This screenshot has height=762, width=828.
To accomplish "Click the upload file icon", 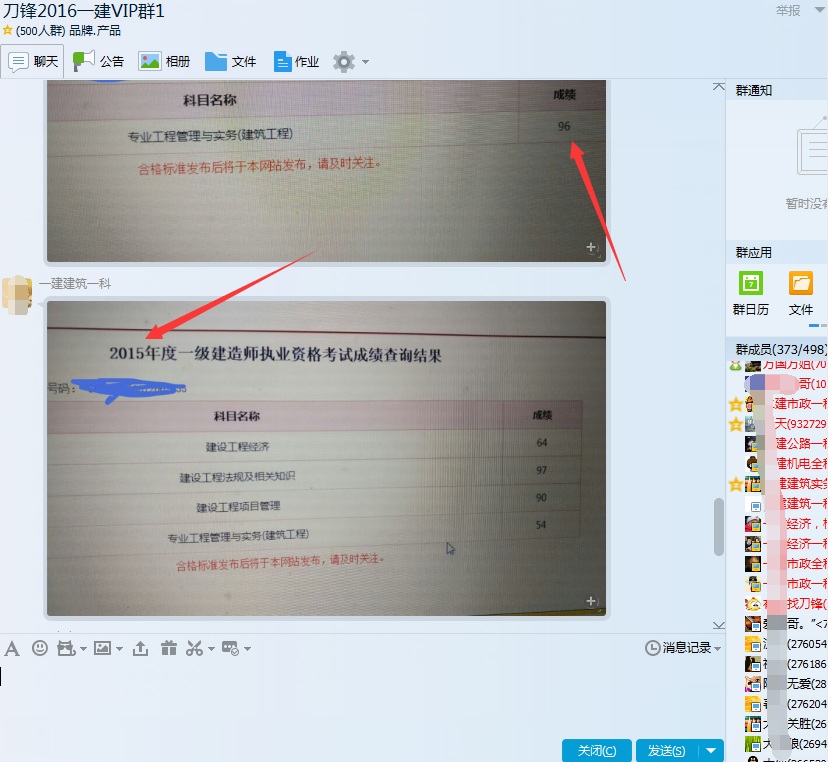I will 140,648.
